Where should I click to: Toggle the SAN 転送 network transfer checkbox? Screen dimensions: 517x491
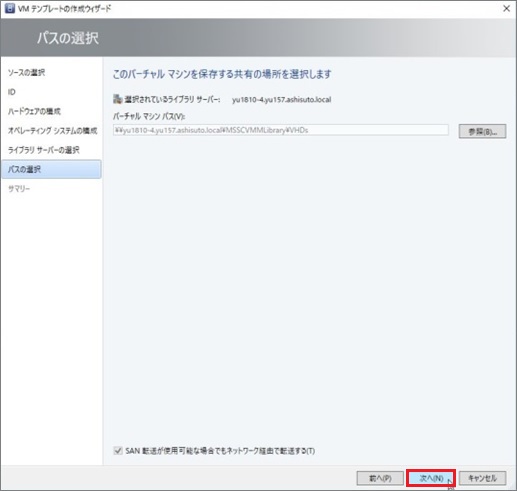pos(118,451)
